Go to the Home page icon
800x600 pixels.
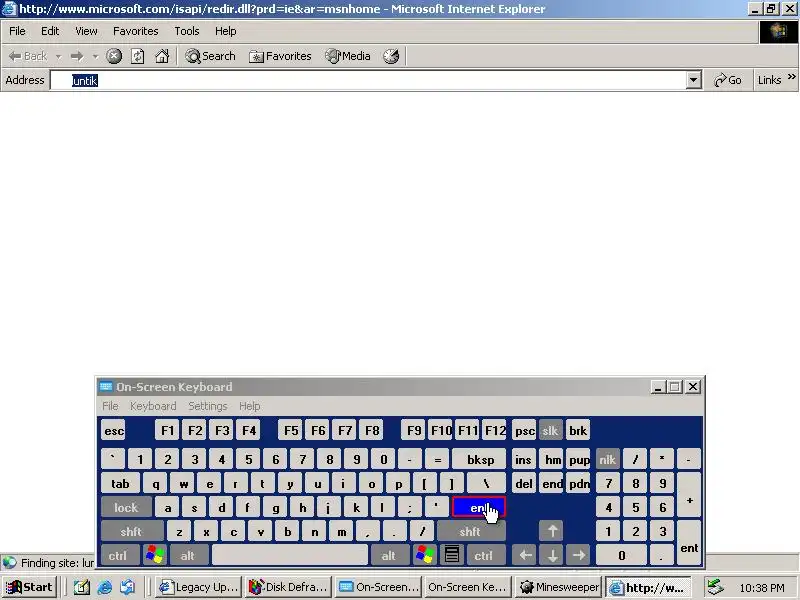162,56
